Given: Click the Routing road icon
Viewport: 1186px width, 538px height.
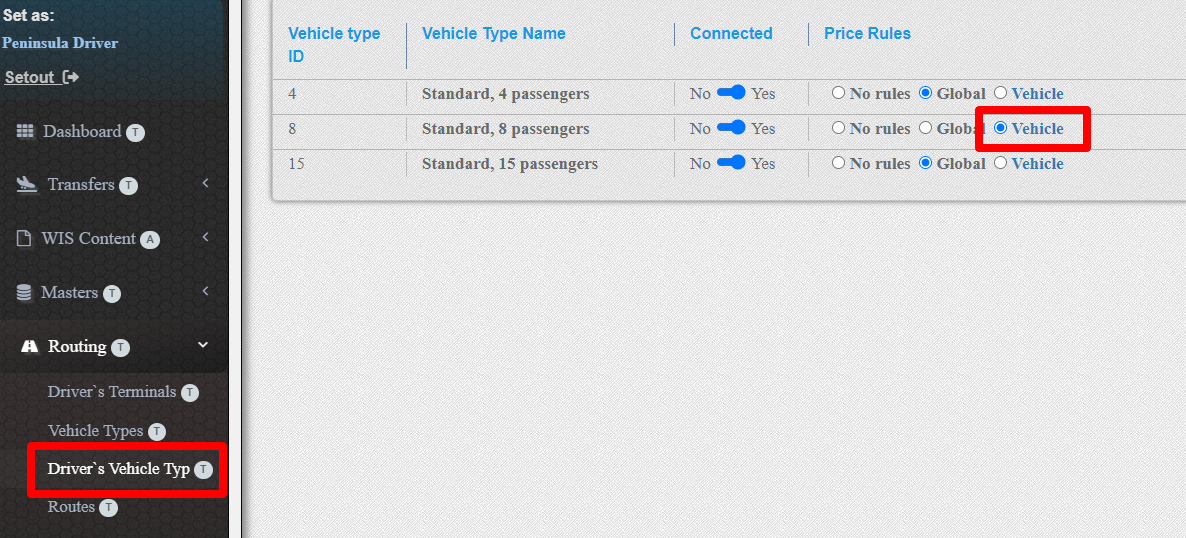Looking at the screenshot, I should point(29,347).
